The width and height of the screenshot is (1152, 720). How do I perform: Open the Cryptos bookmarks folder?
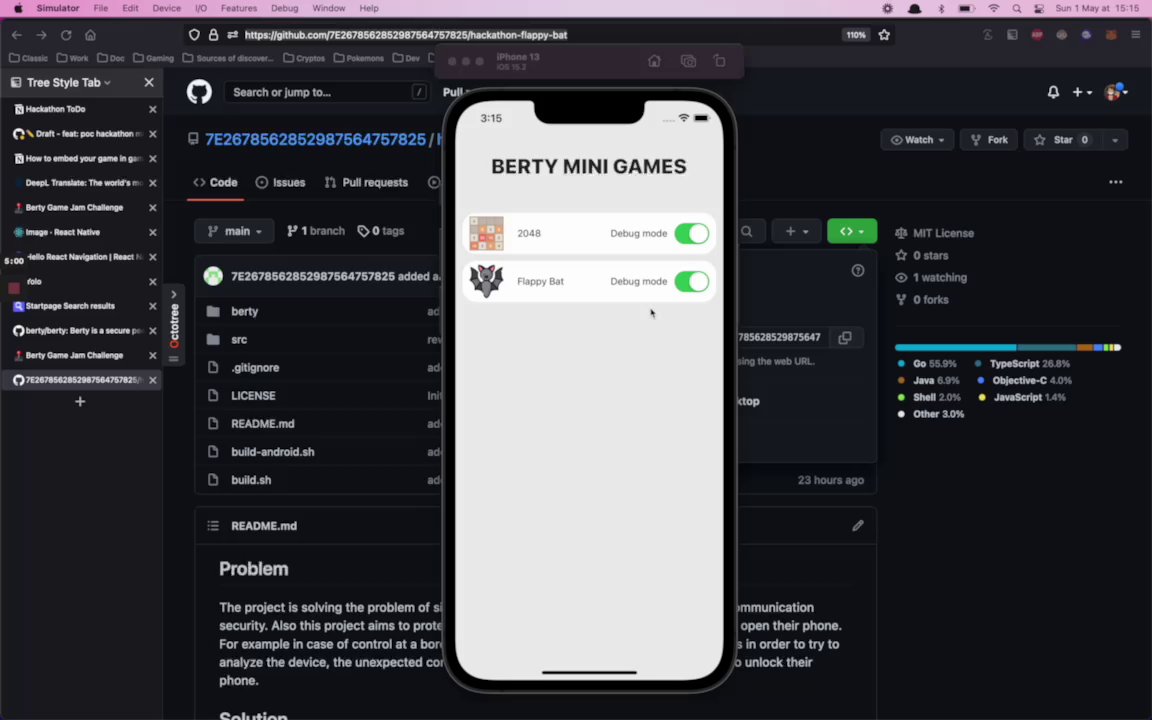[303, 58]
